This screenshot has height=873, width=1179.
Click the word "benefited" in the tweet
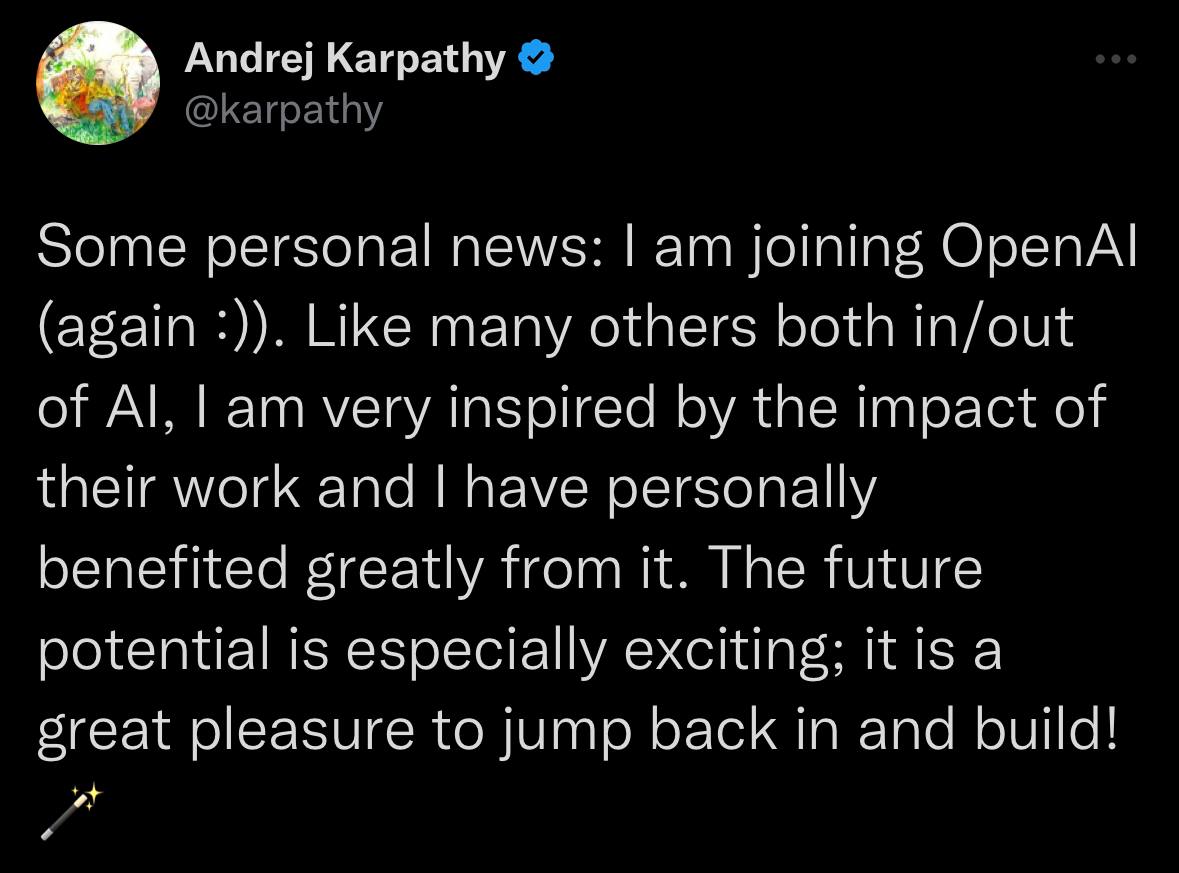163,567
